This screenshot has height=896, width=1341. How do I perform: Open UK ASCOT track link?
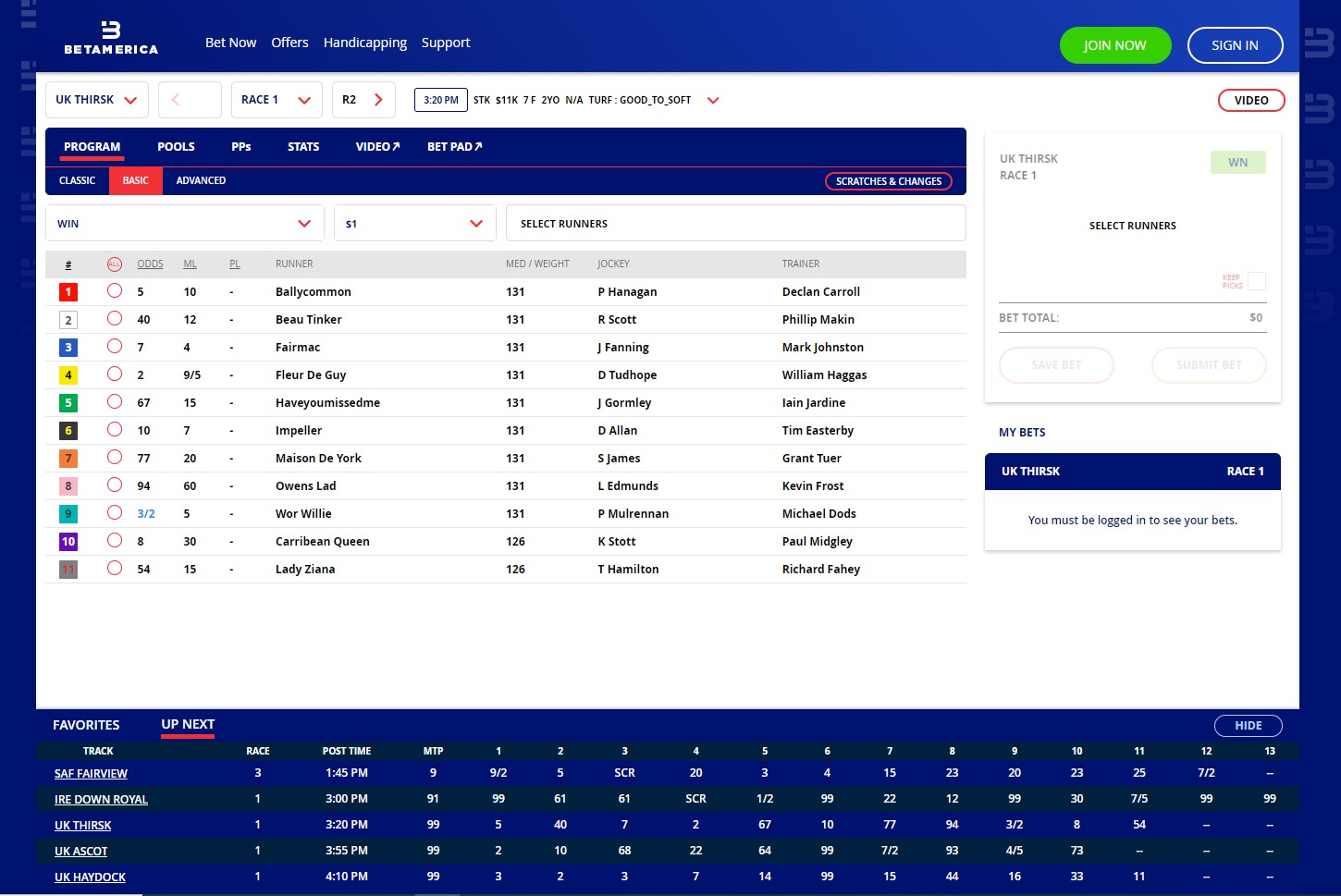[80, 852]
